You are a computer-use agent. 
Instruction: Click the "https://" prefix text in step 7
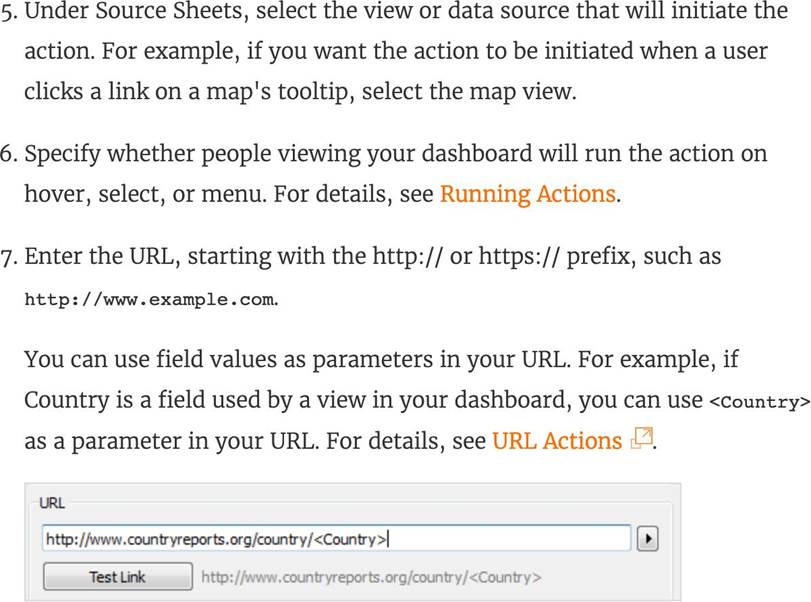520,257
